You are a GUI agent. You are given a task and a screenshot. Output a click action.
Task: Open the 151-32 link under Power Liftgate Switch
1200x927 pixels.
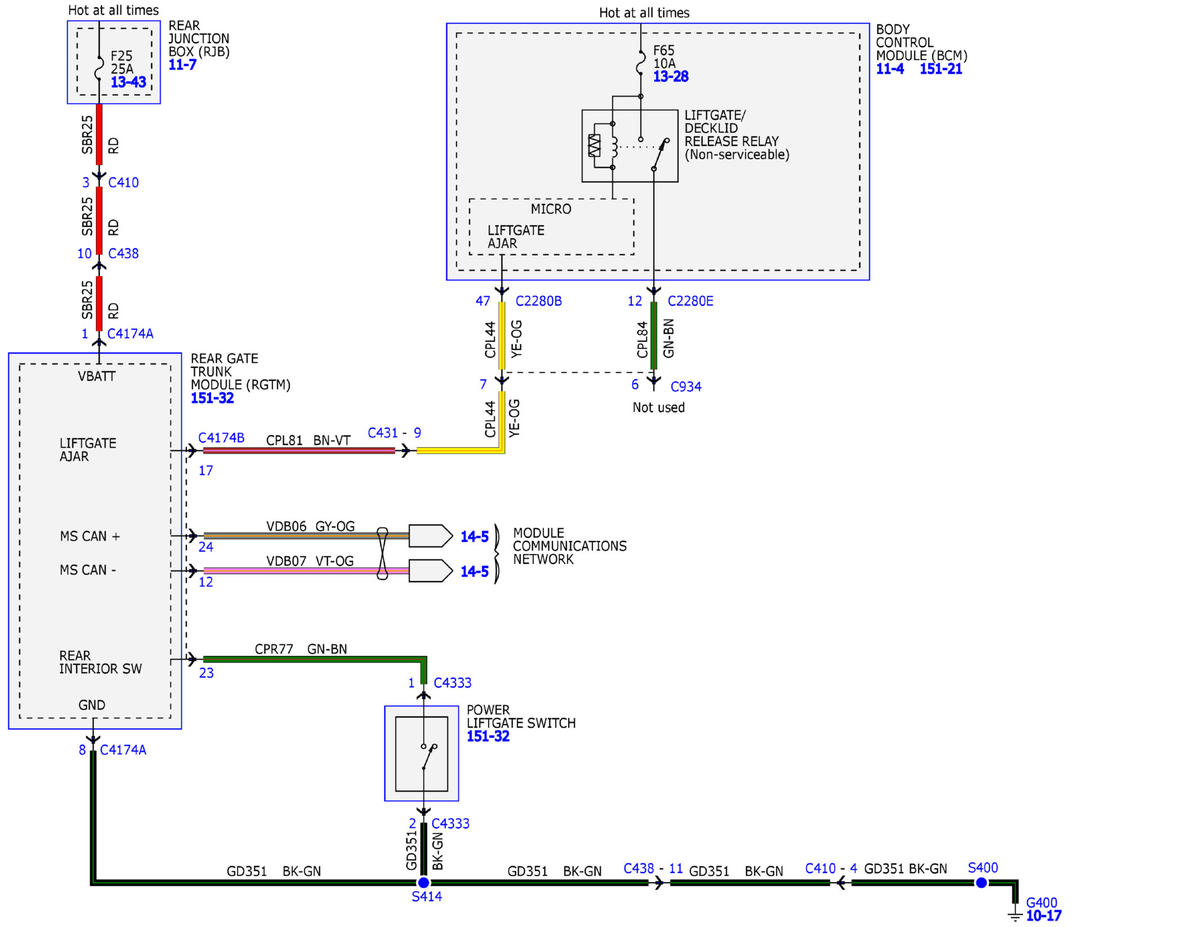pyautogui.click(x=488, y=736)
